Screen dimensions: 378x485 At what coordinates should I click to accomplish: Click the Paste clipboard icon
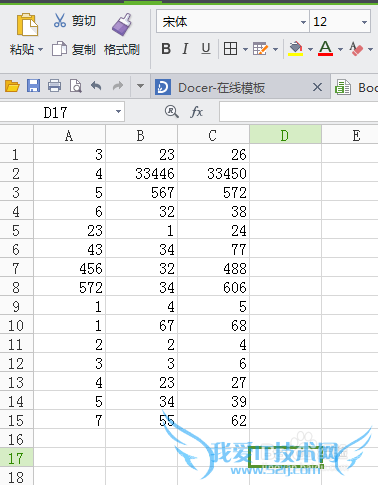click(27, 24)
